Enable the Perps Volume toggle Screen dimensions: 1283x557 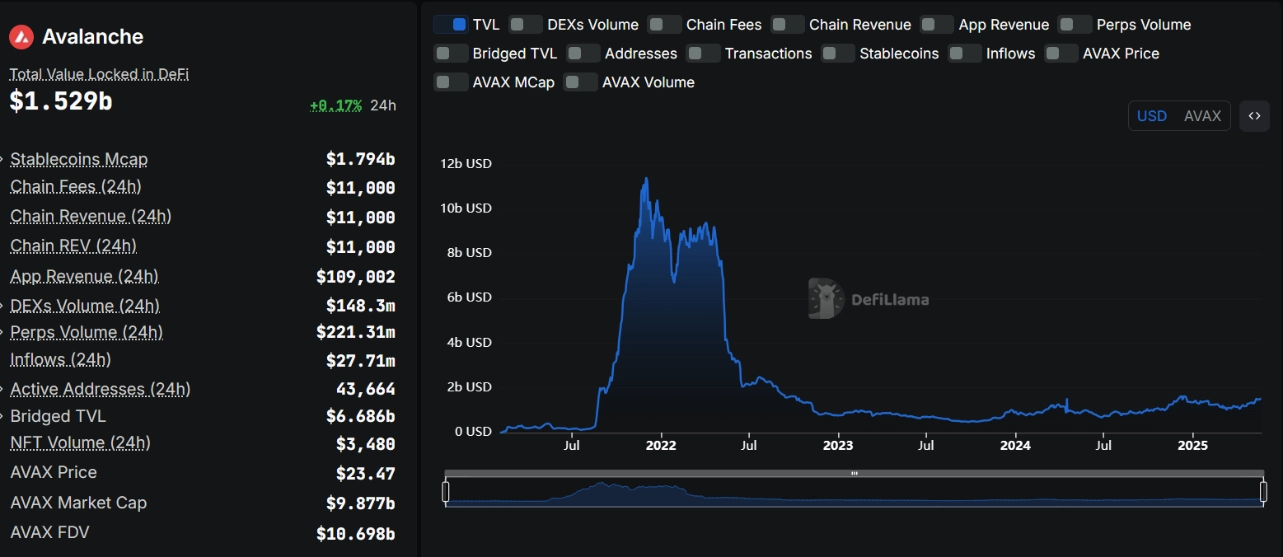(x=1075, y=24)
